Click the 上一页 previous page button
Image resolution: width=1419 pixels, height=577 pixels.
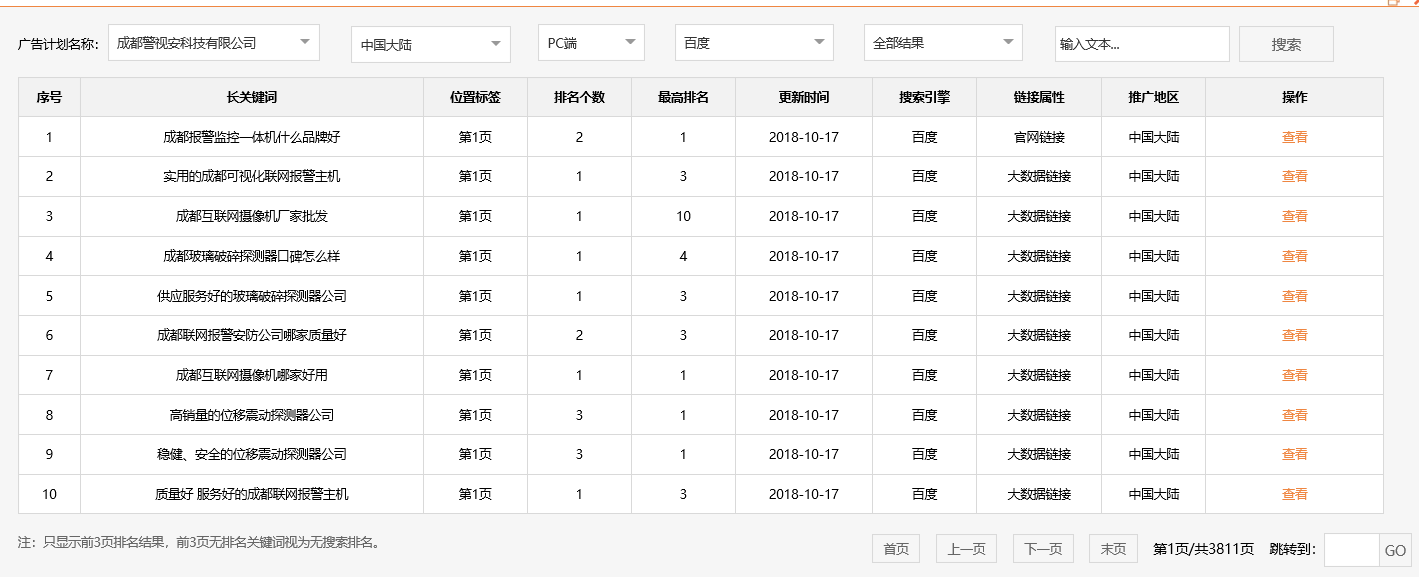pos(965,548)
